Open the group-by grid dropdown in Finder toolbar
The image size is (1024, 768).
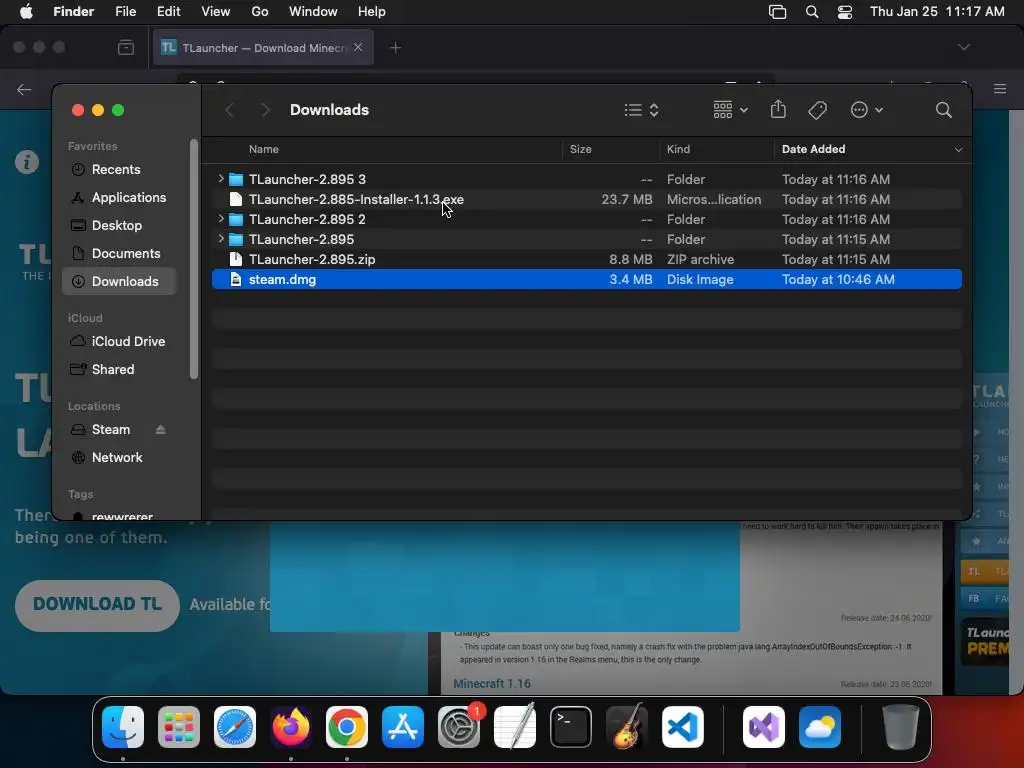[730, 110]
